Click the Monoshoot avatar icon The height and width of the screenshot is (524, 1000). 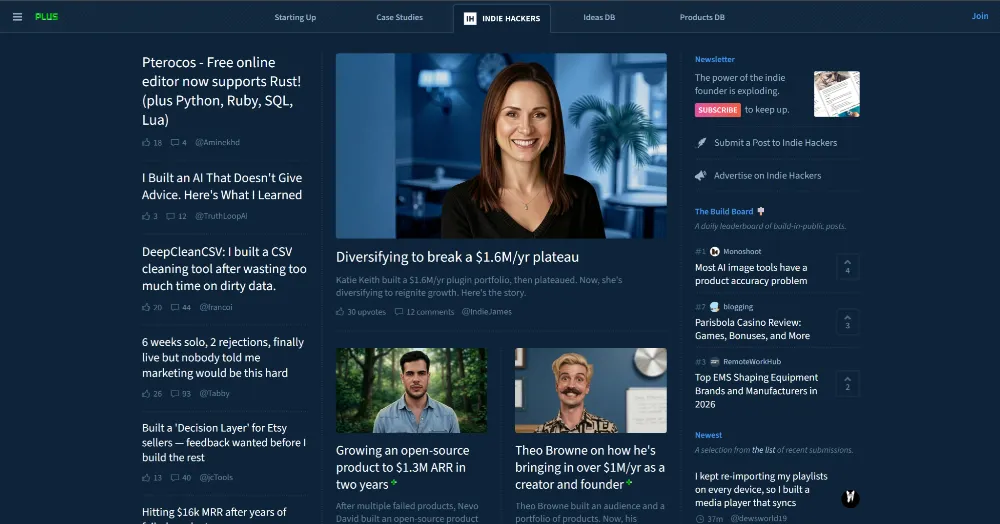(x=715, y=251)
